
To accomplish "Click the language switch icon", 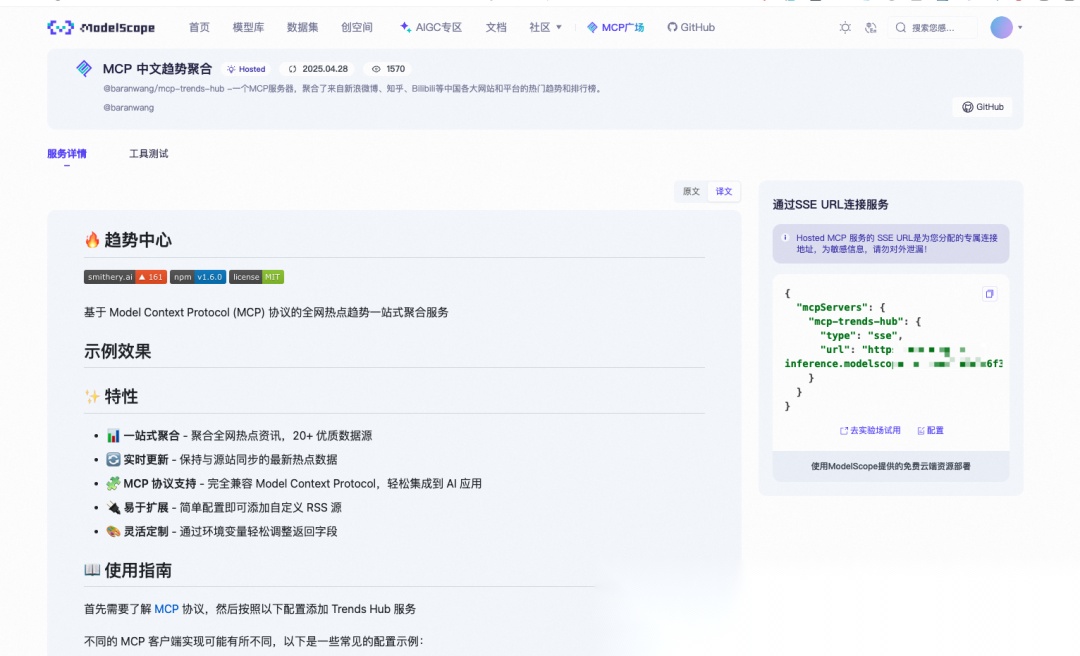I will (x=871, y=28).
